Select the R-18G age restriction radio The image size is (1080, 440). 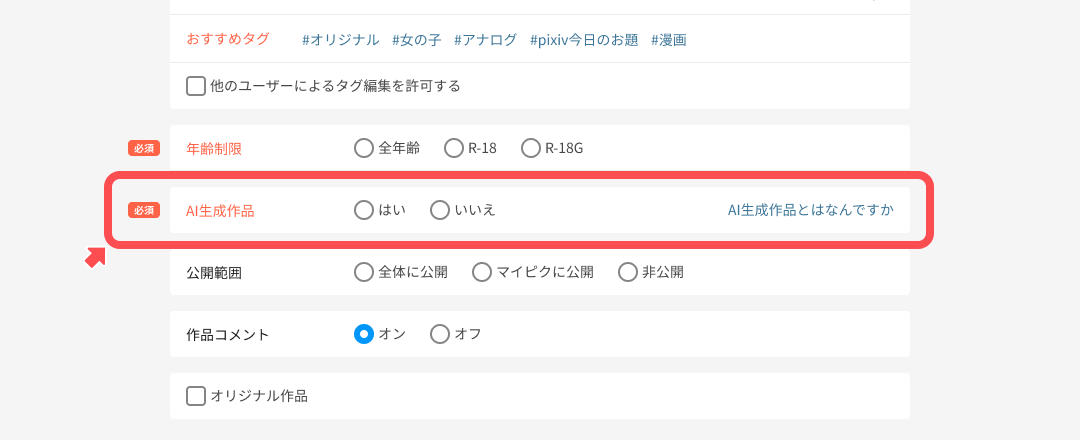tap(531, 148)
